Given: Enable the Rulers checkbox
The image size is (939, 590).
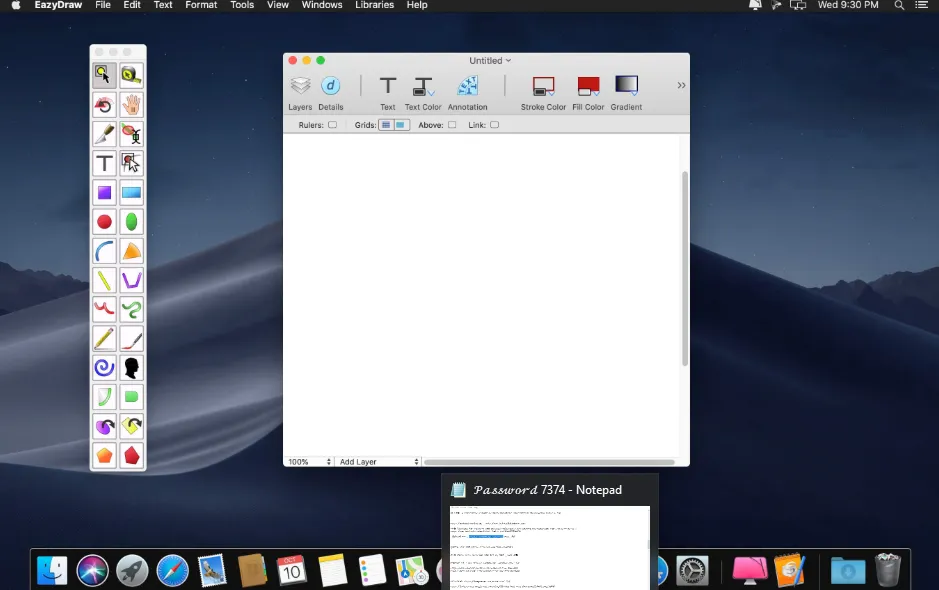Looking at the screenshot, I should [x=332, y=125].
